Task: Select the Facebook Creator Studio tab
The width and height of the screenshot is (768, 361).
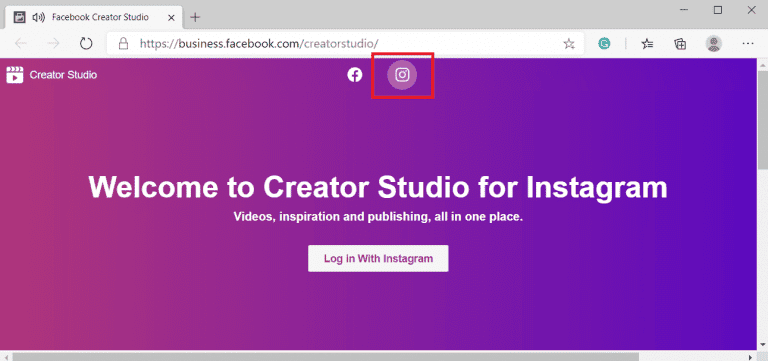Action: coord(93,17)
